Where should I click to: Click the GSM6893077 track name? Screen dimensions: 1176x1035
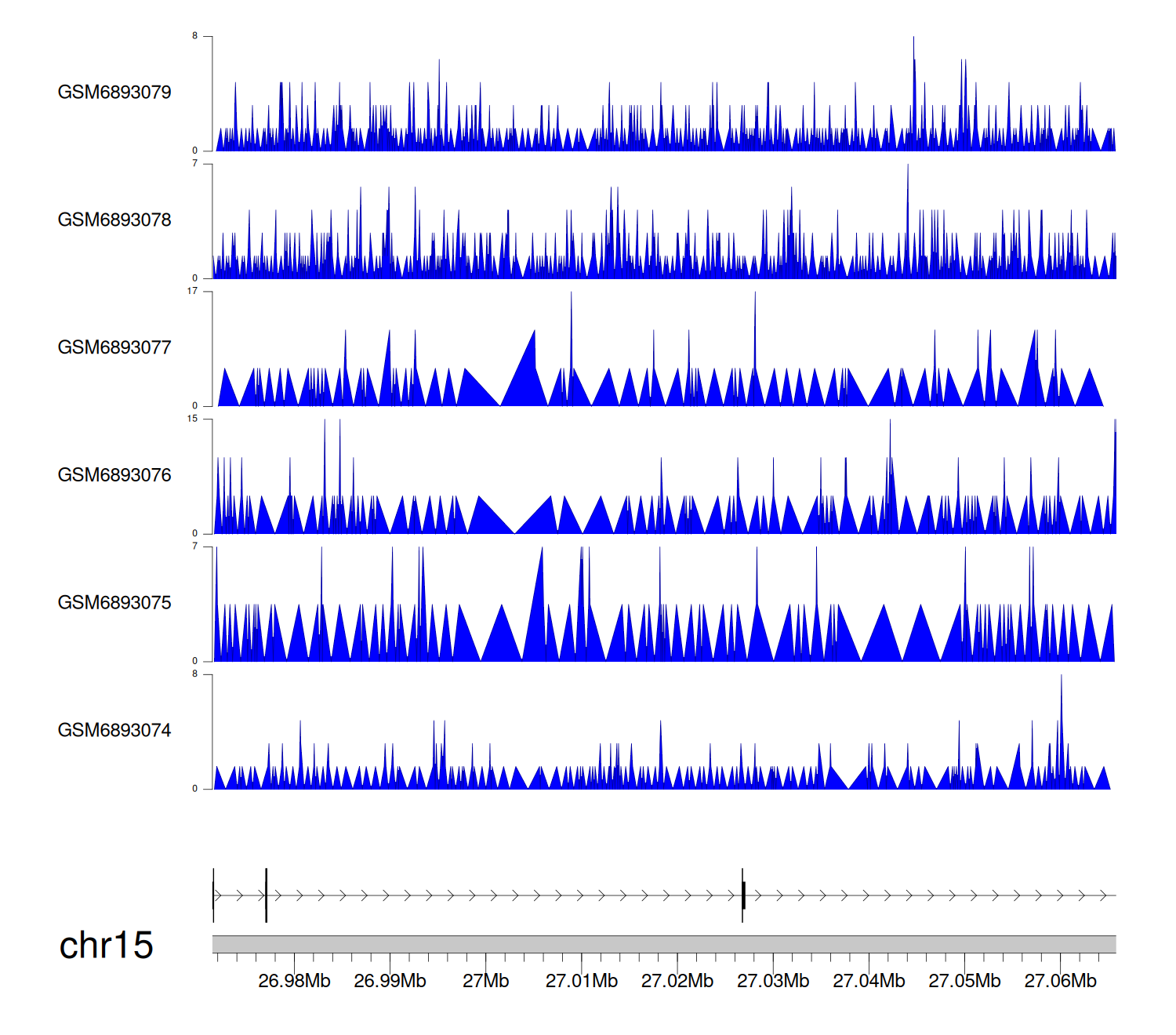coord(114,348)
